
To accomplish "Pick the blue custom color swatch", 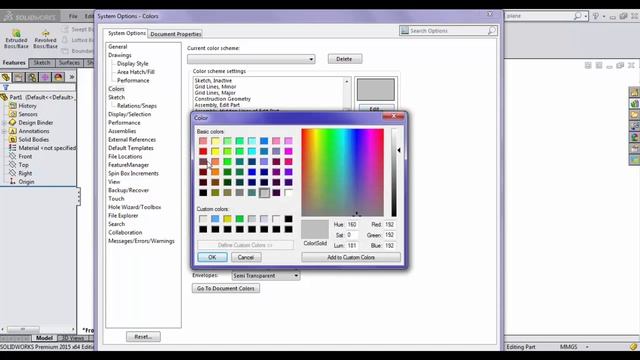I will click(x=215, y=219).
